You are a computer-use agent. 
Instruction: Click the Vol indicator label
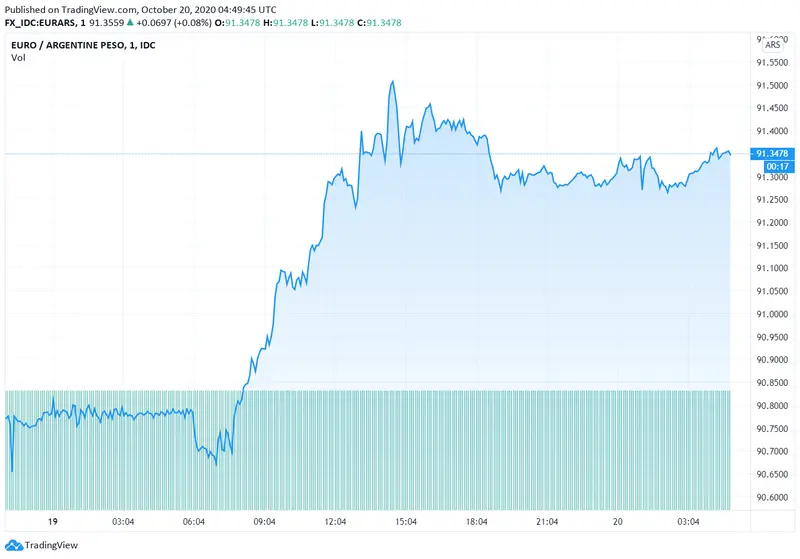click(18, 58)
